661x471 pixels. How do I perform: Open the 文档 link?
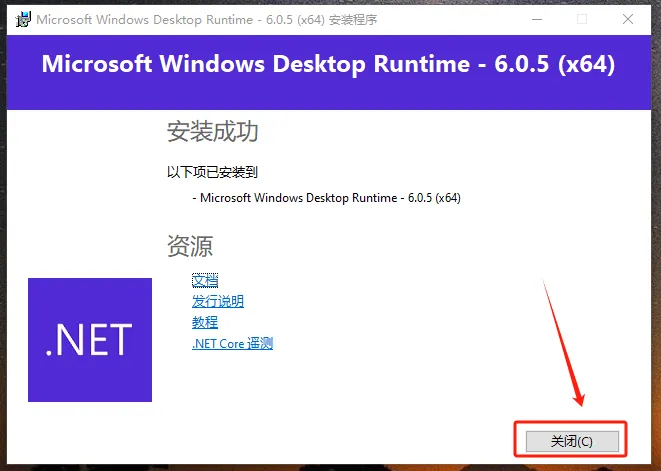point(205,280)
